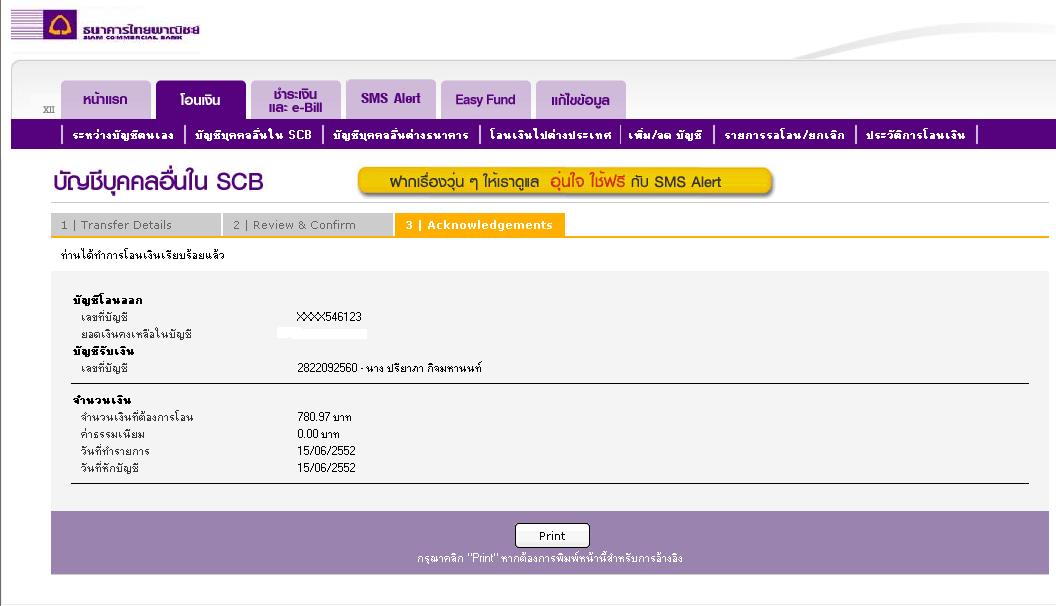Go to โอนเงินไปต่างประเทศ submenu item
The height and width of the screenshot is (606, 1056).
pyautogui.click(x=551, y=135)
